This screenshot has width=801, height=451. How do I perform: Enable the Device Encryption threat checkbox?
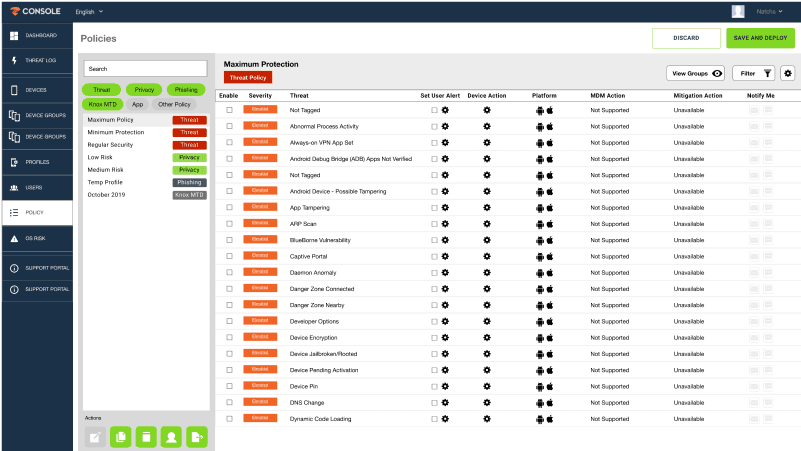pos(229,337)
